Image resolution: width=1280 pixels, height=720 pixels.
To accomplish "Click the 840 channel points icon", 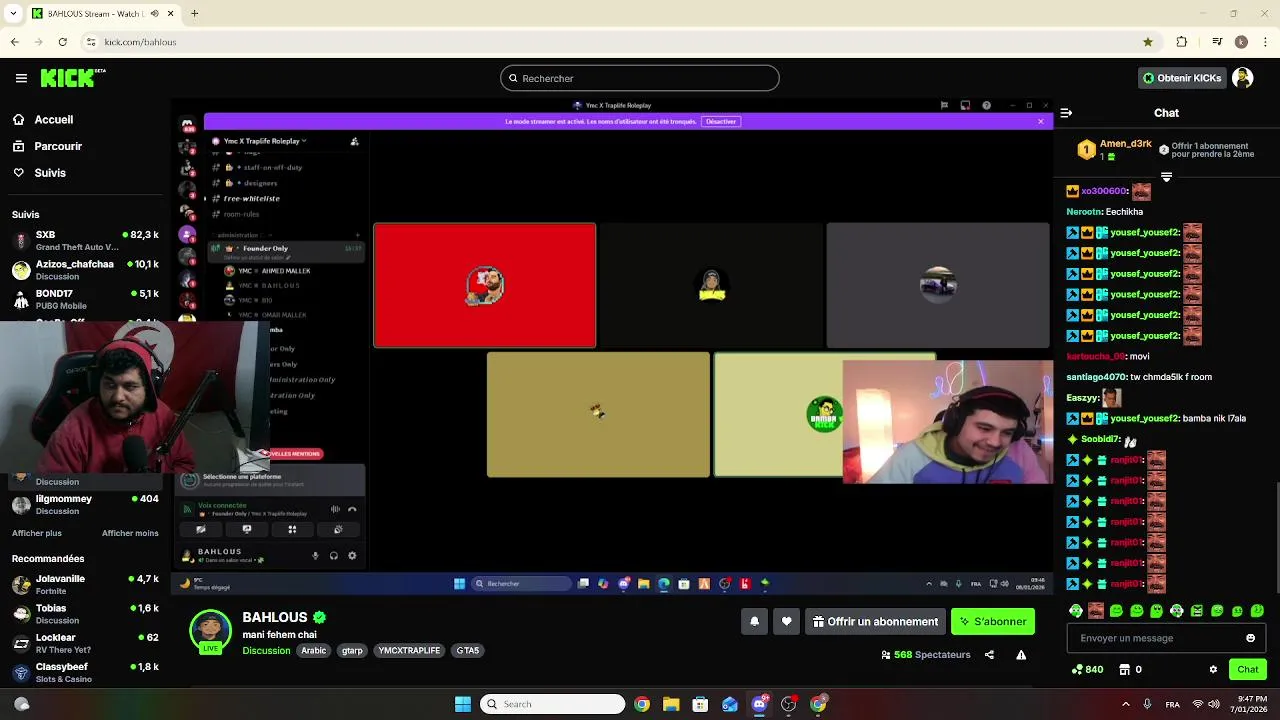I will tap(1077, 669).
